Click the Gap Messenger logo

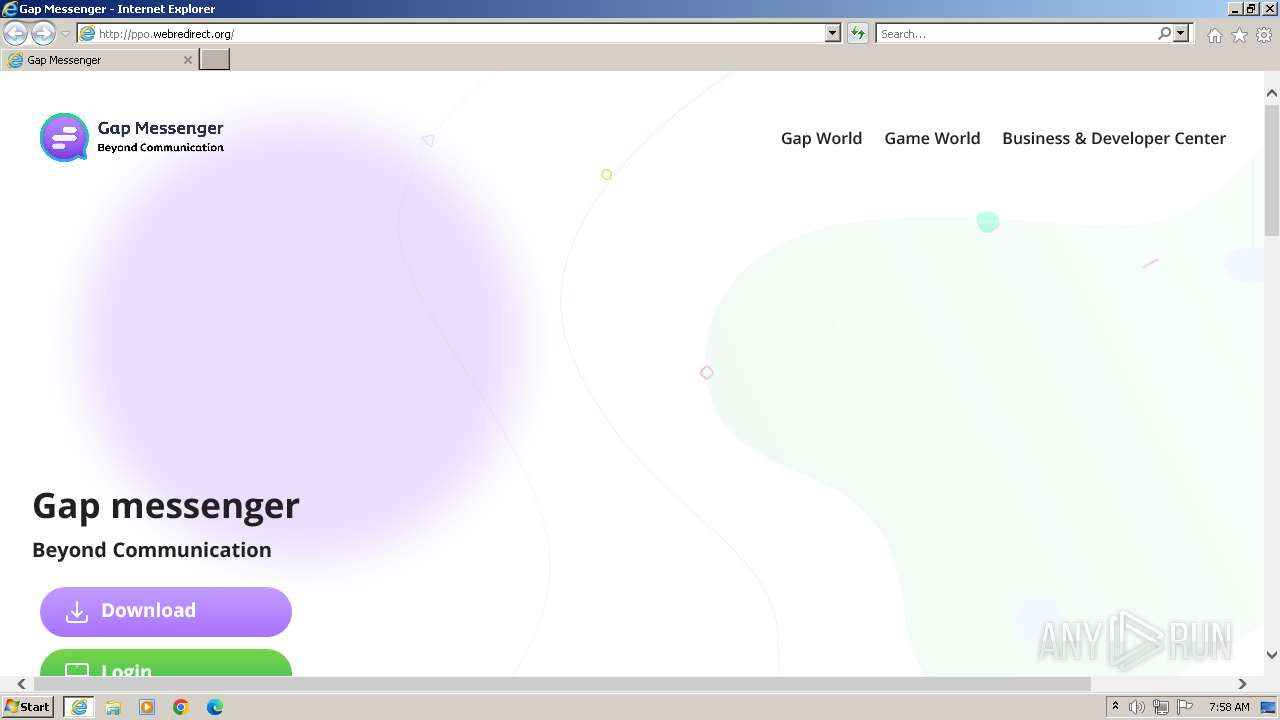132,137
